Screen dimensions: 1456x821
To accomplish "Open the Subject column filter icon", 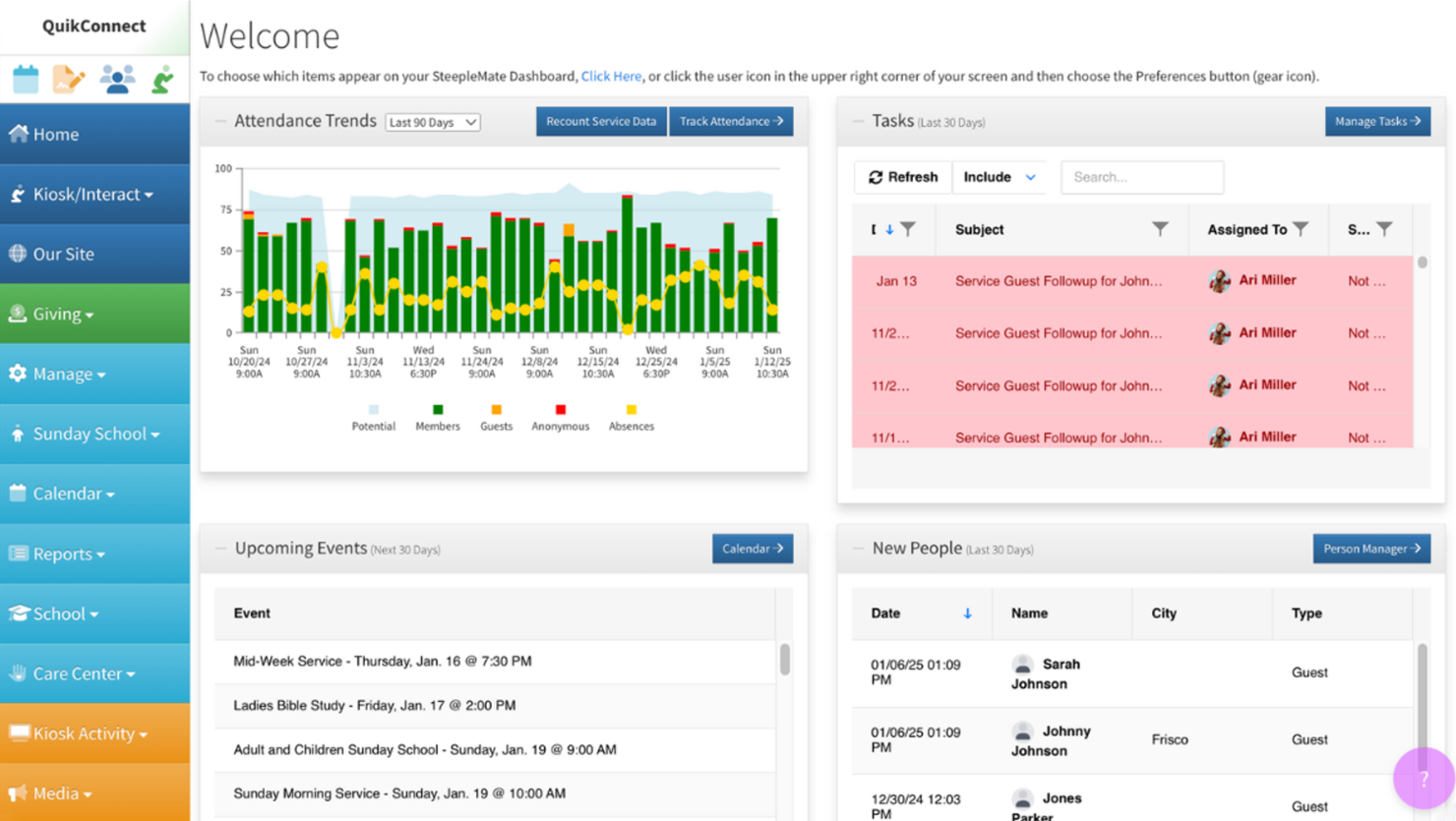I will 1160,229.
